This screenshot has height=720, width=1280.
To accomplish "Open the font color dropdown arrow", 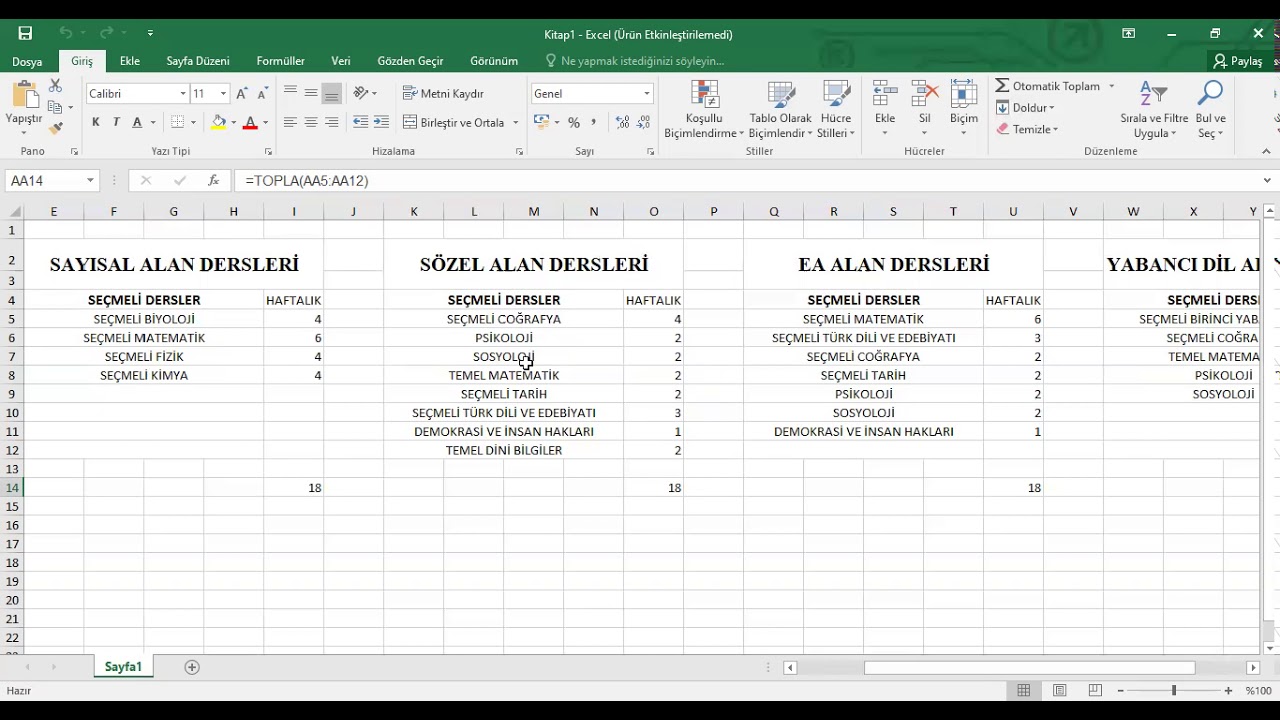I will click(x=265, y=123).
